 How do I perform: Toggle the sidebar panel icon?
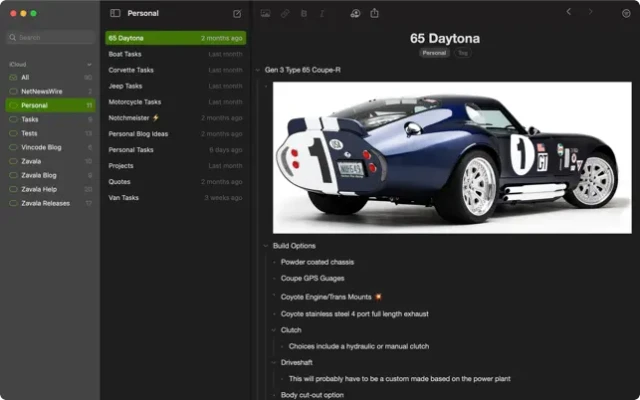pos(115,14)
